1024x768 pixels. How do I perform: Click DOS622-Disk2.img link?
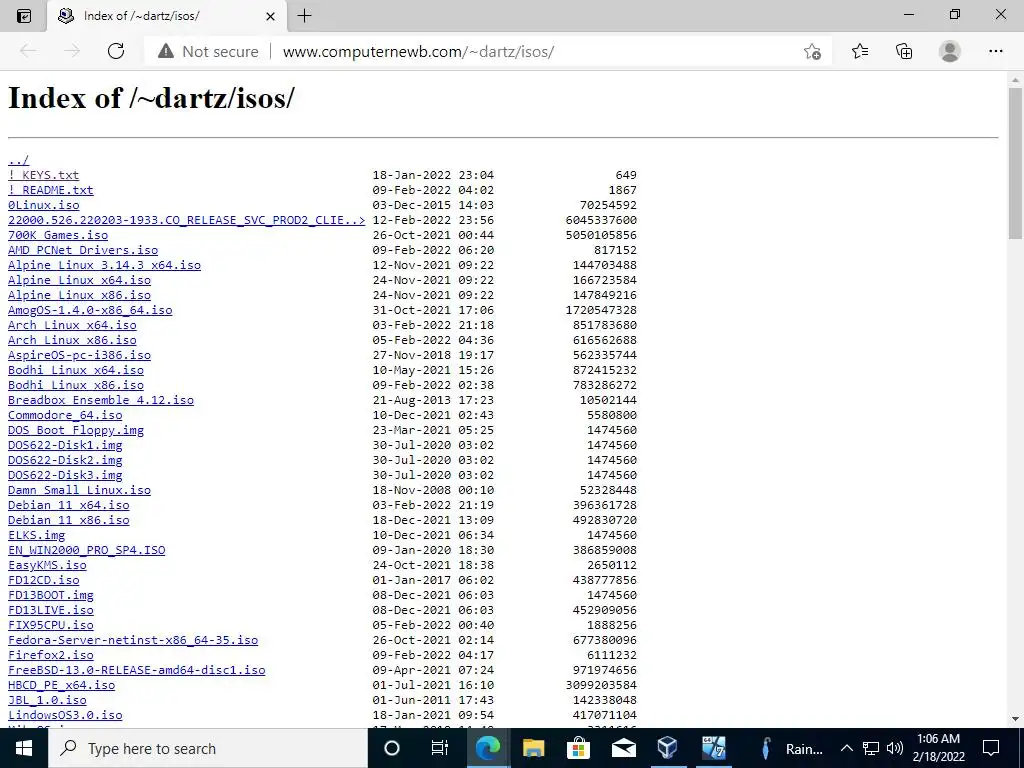pyautogui.click(x=65, y=460)
